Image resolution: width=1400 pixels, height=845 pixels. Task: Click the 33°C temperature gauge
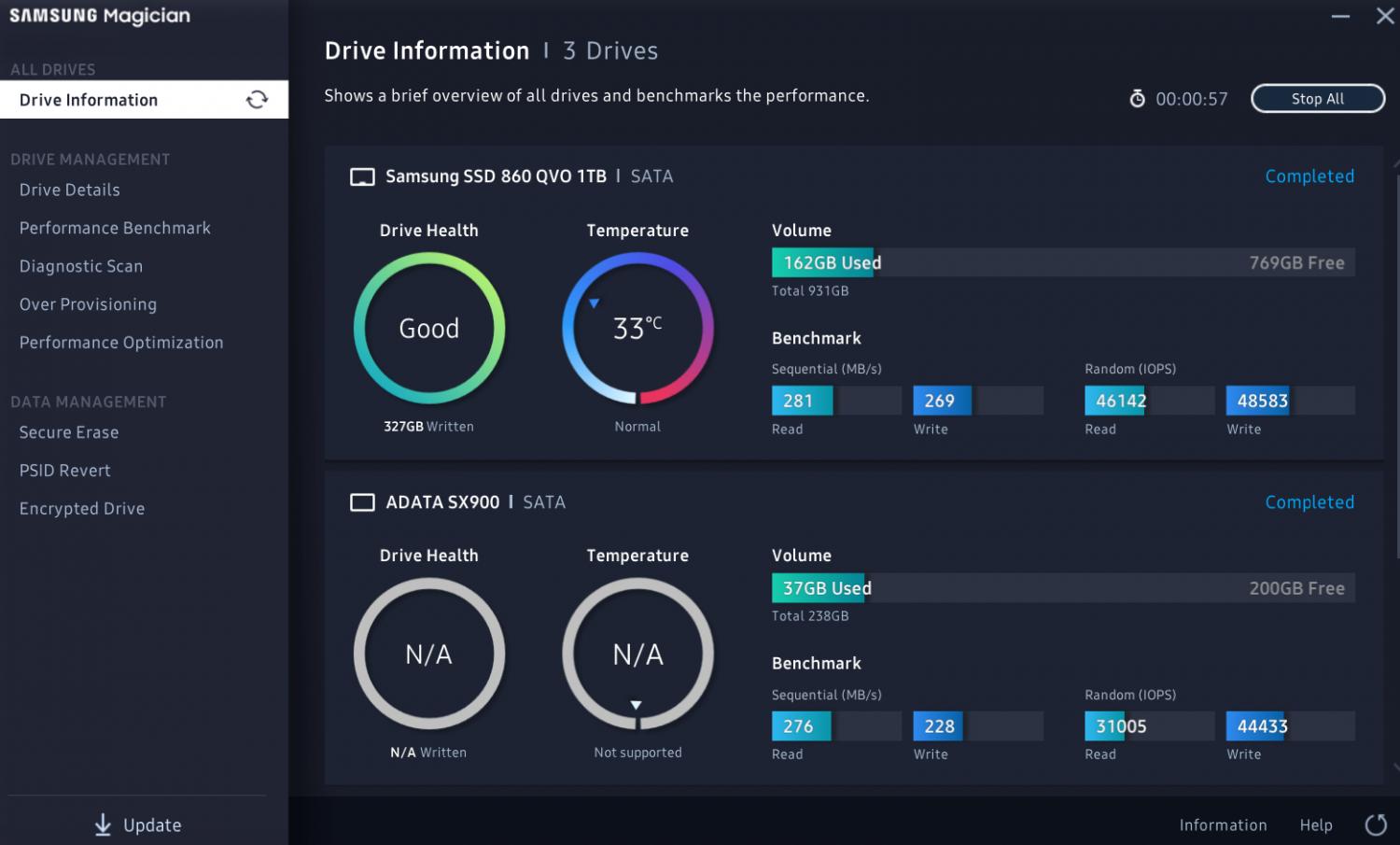pos(637,329)
